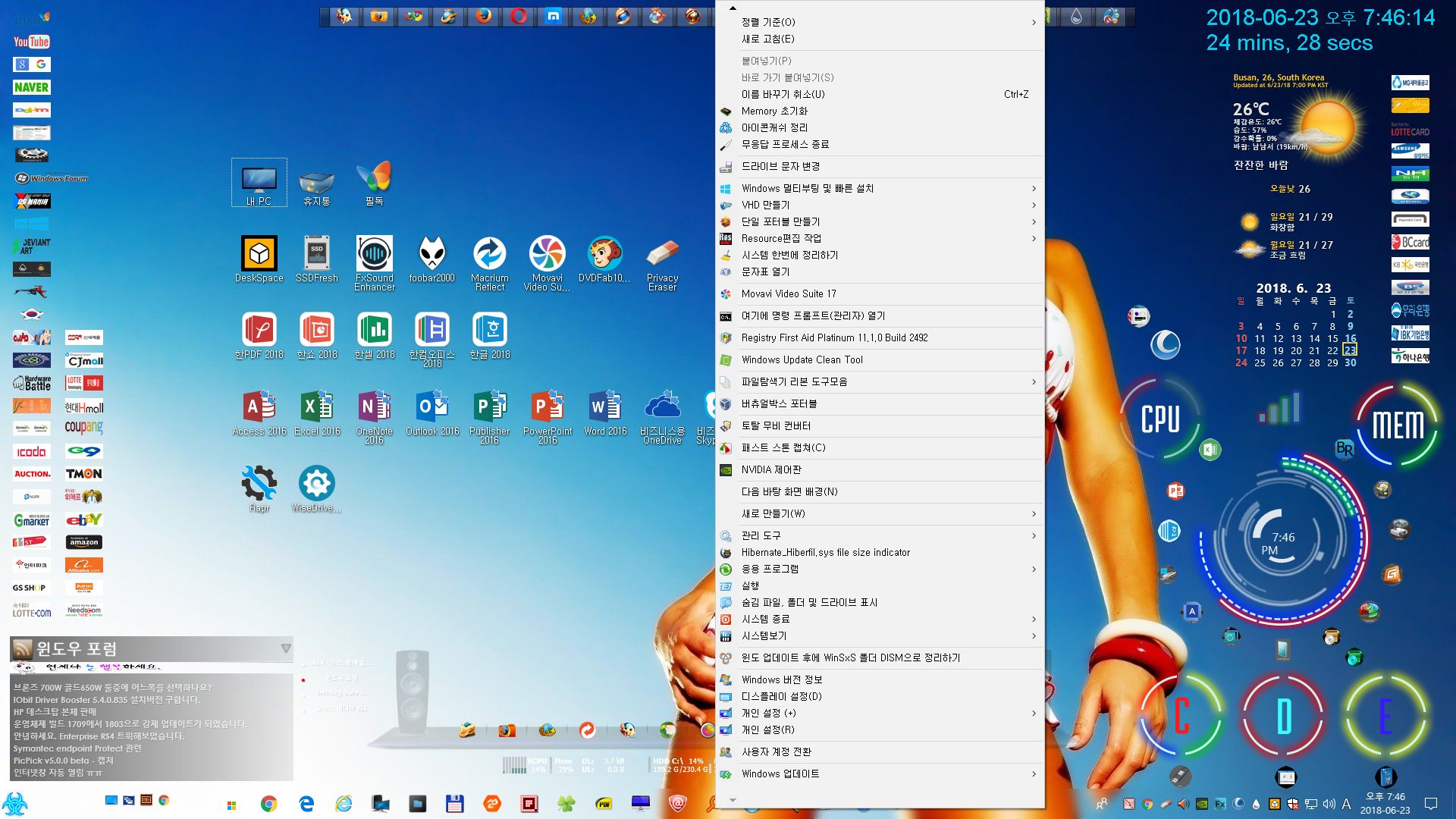Launch OneNote 2016 from the desktop

coord(375,416)
